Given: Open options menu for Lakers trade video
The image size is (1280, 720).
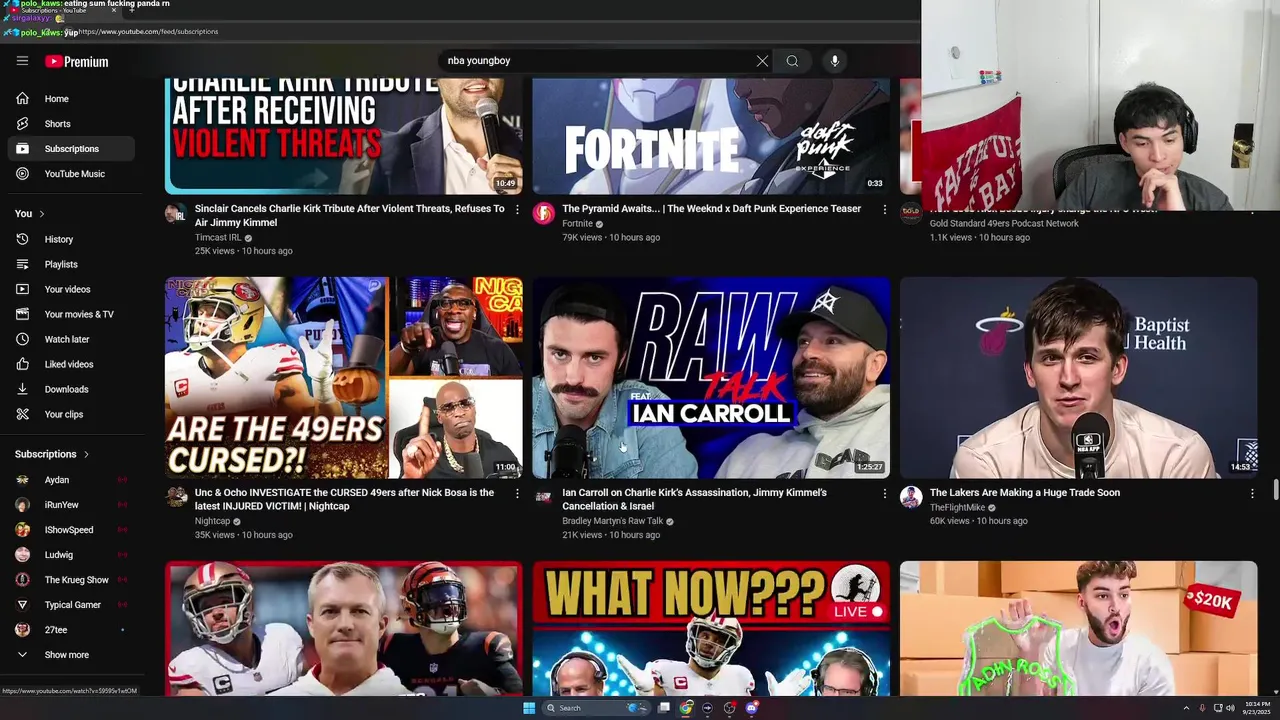Looking at the screenshot, I should pos(1252,494).
